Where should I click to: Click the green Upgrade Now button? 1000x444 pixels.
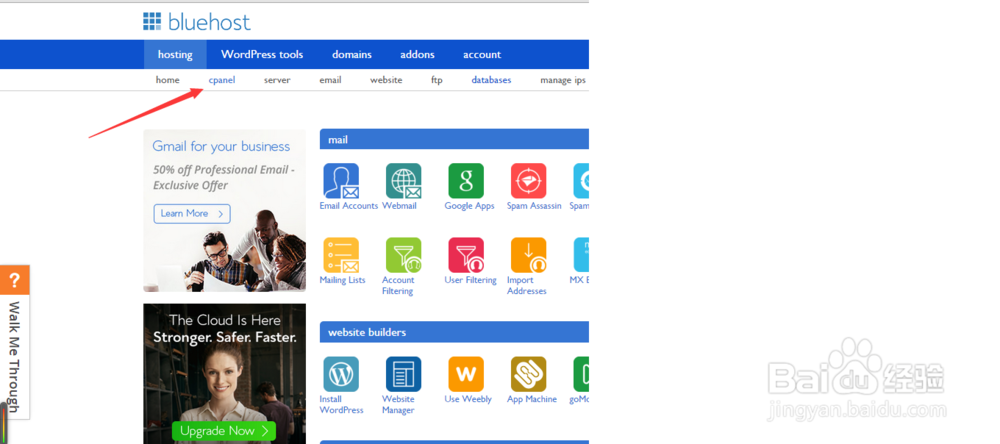(224, 431)
